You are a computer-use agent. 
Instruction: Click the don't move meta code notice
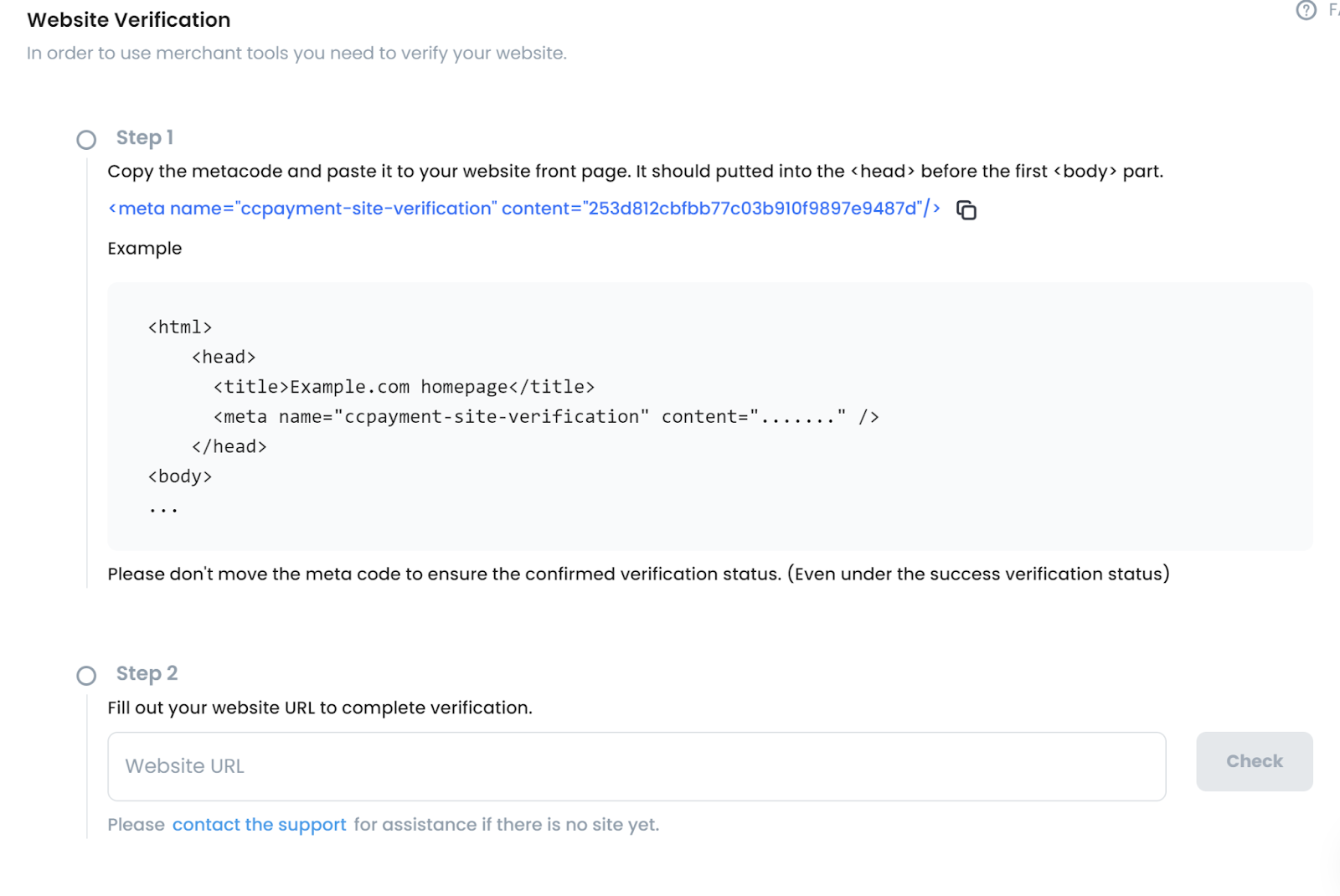(x=638, y=574)
